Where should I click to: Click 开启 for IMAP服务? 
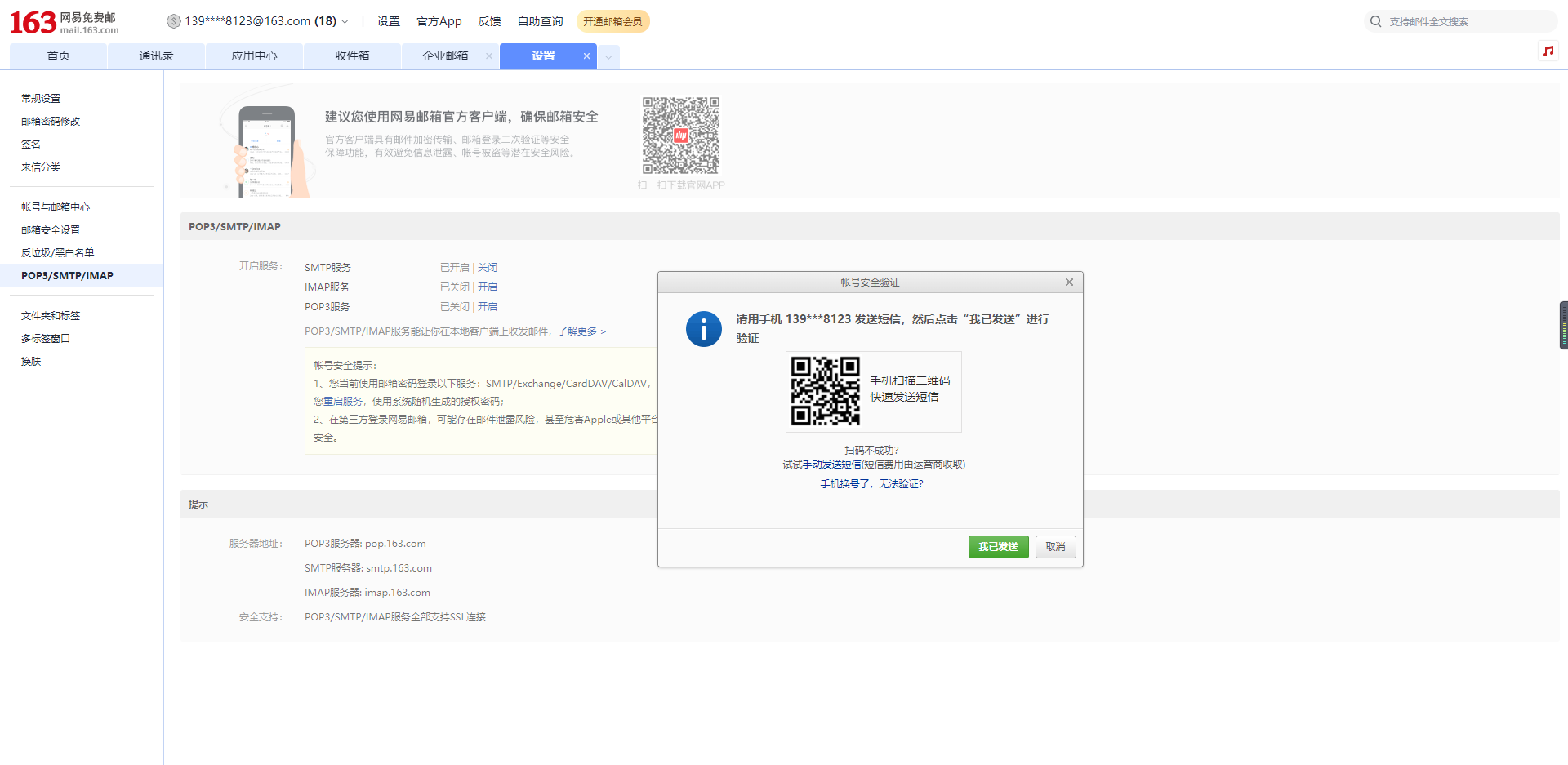[x=488, y=287]
